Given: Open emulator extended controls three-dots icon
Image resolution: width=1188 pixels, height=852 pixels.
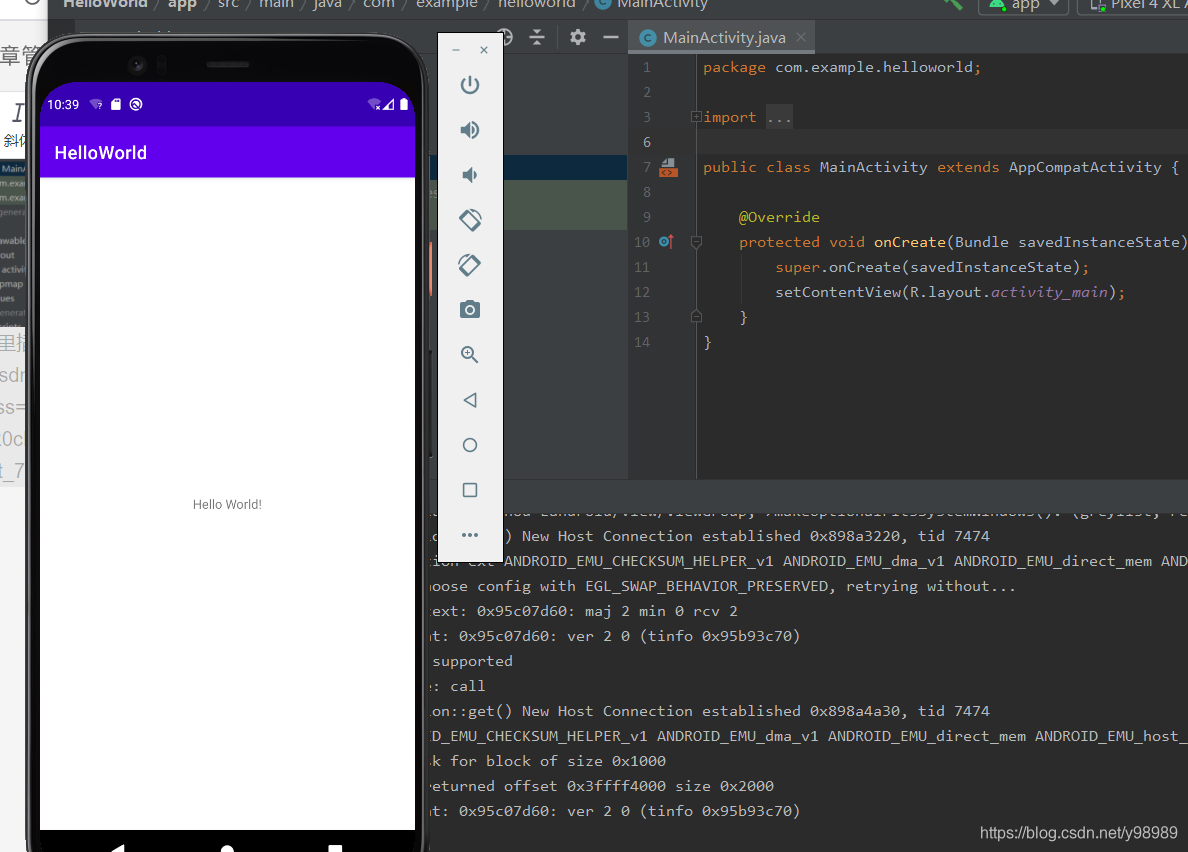Looking at the screenshot, I should tap(470, 535).
